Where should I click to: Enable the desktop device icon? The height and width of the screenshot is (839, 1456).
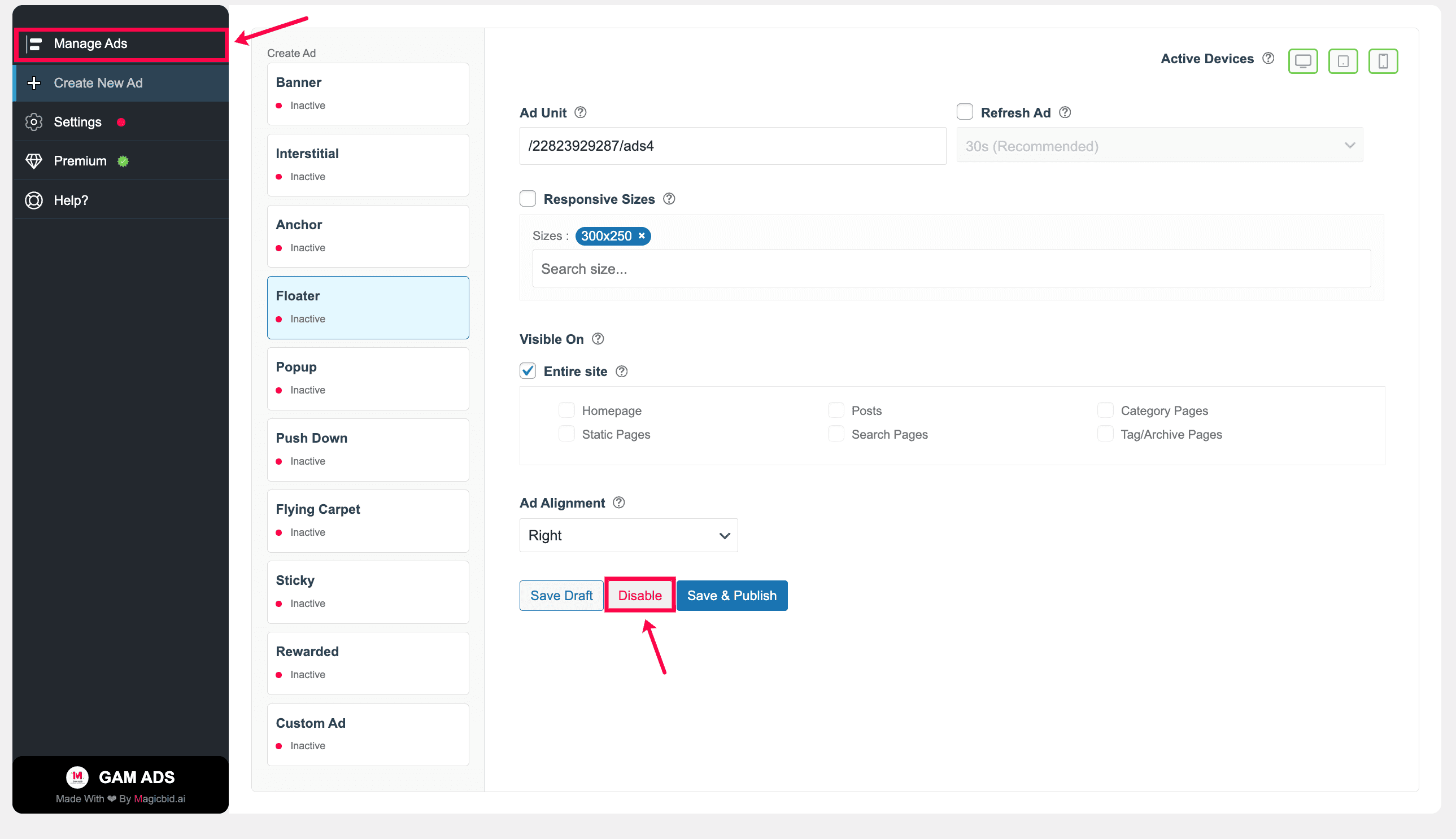tap(1303, 61)
